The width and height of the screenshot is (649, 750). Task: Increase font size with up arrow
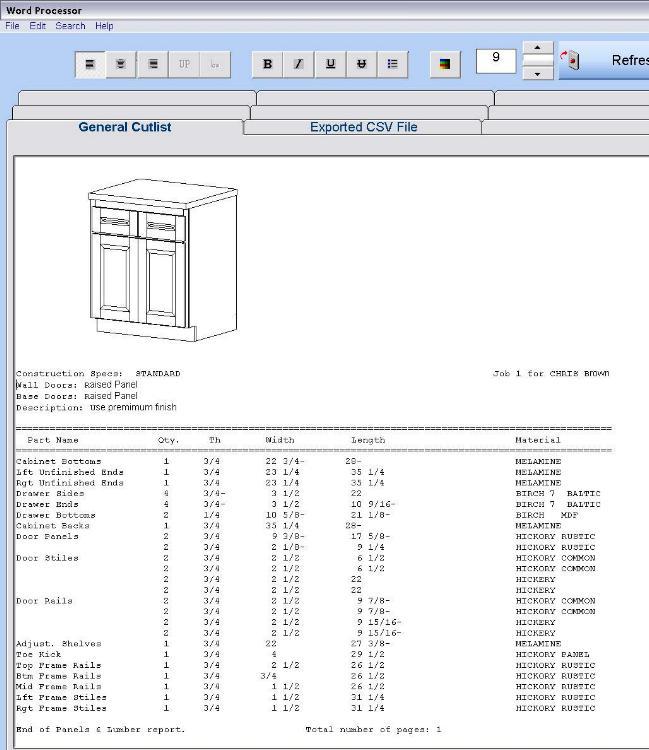[x=538, y=47]
